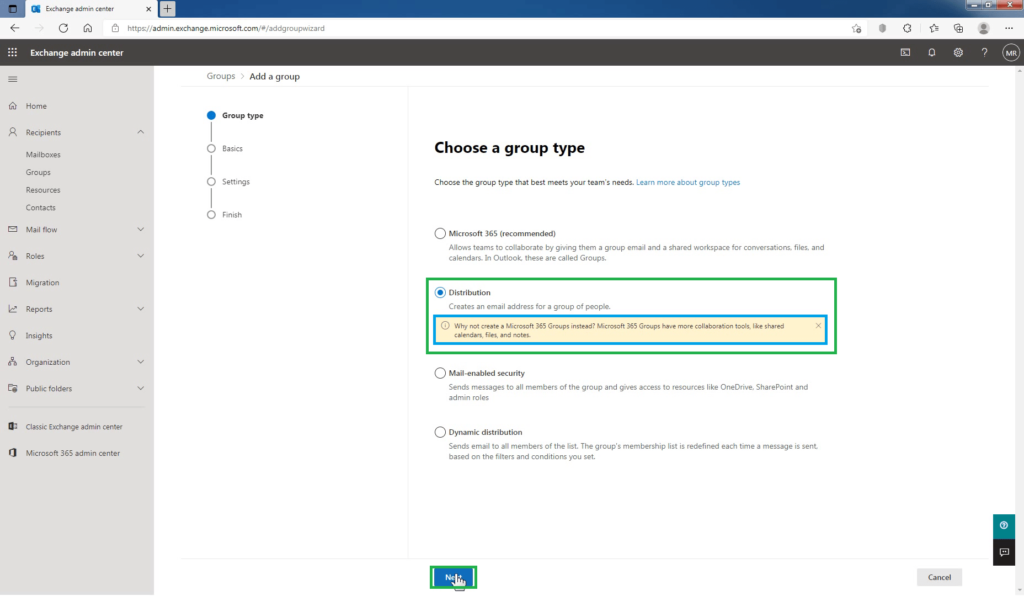Viewport: 1024px width, 596px height.
Task: Expand the Mail flow section
Action: click(140, 229)
